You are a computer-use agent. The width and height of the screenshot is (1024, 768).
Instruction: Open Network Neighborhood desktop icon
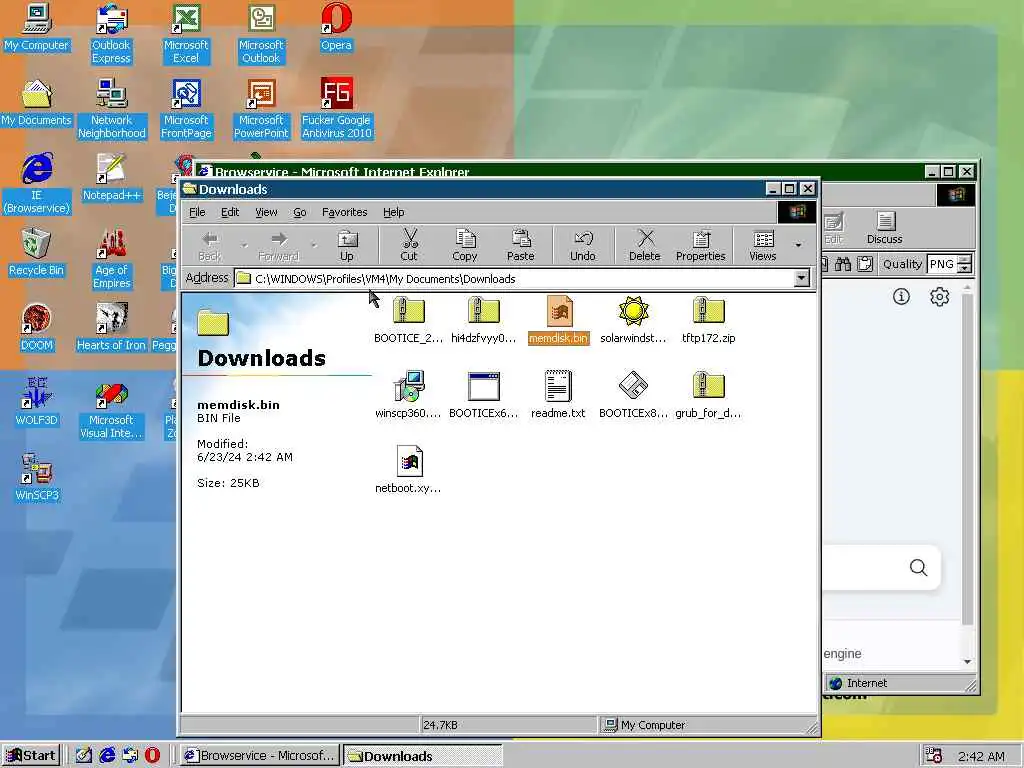coord(112,109)
